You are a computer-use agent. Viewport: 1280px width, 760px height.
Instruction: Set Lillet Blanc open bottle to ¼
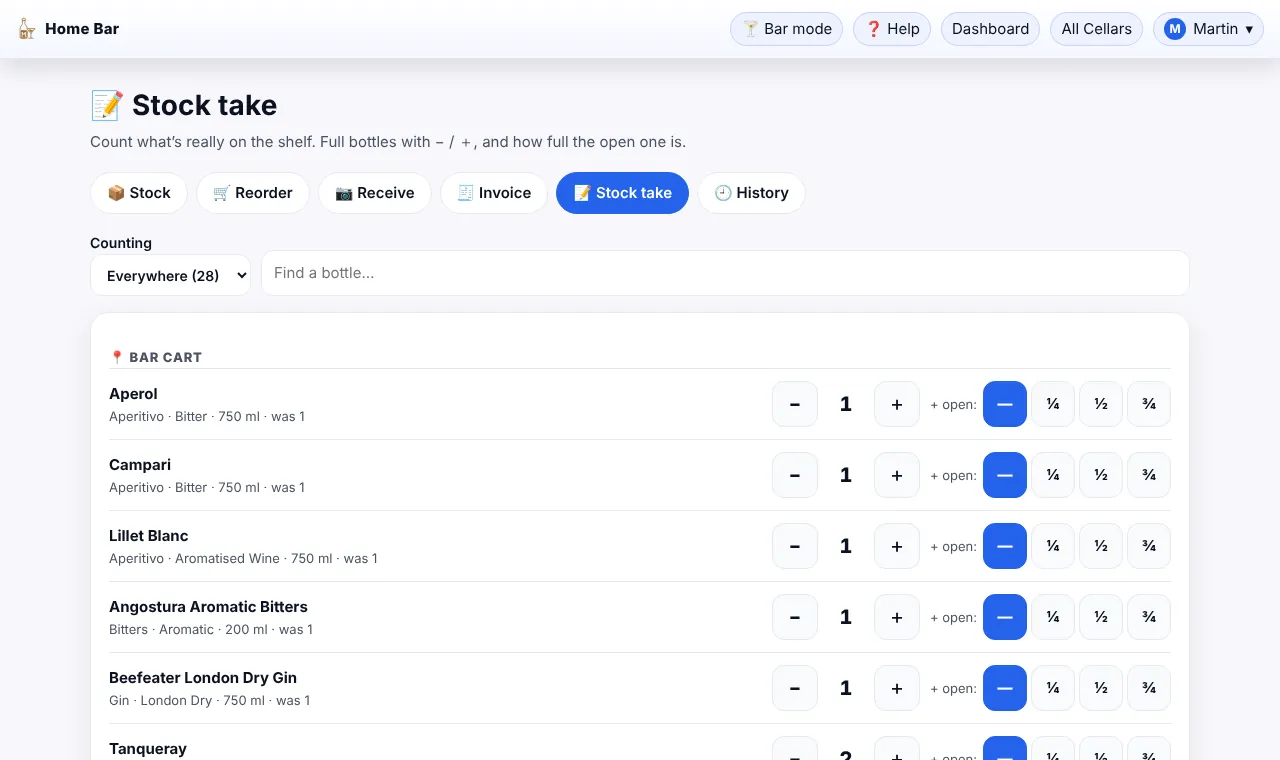coord(1053,546)
